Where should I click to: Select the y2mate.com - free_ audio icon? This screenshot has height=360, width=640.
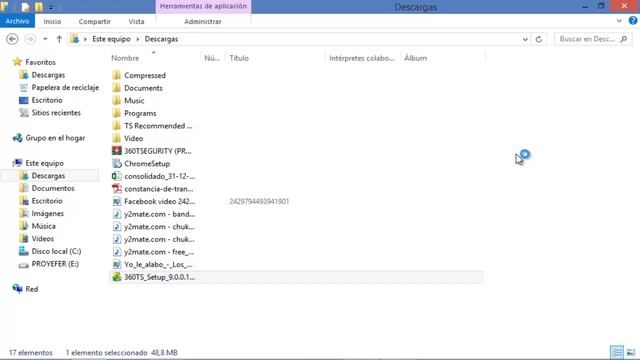click(117, 252)
